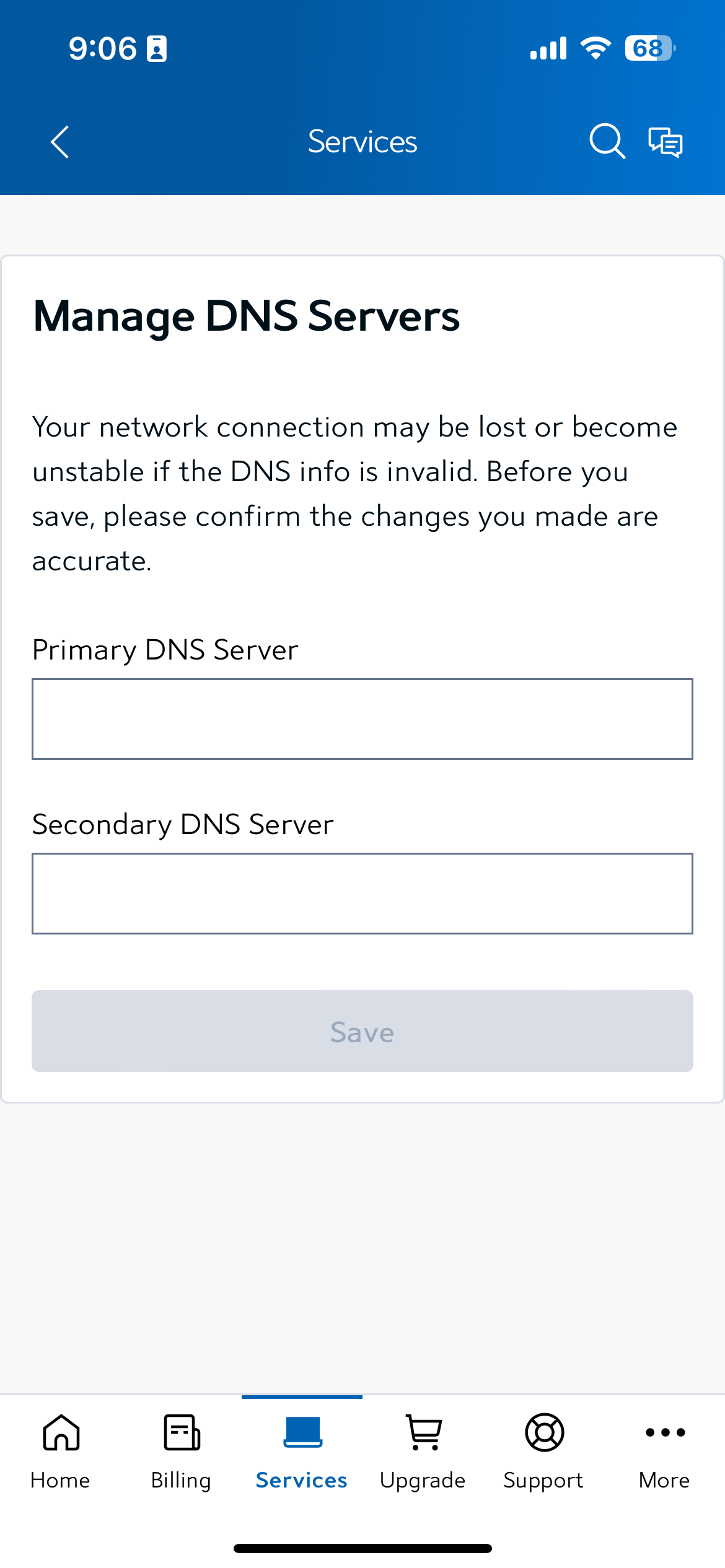The height and width of the screenshot is (1568, 725).
Task: Tap the Upgrade shopping cart icon
Action: click(x=423, y=1432)
